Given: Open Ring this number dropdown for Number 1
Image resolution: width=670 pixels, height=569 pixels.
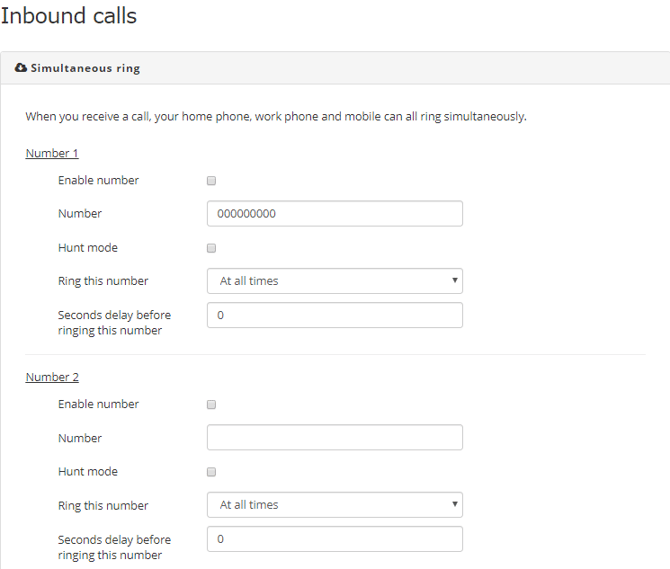Looking at the screenshot, I should 335,281.
